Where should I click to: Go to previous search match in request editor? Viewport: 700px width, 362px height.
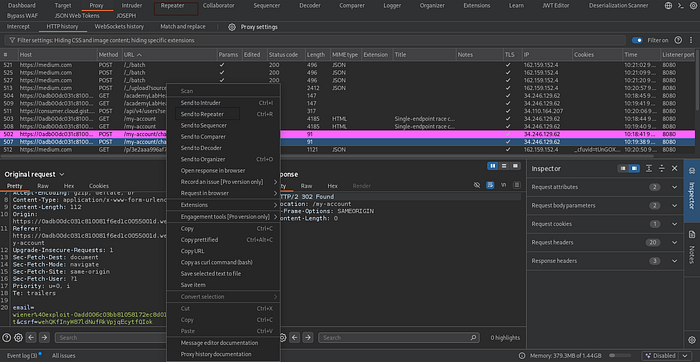[31, 338]
